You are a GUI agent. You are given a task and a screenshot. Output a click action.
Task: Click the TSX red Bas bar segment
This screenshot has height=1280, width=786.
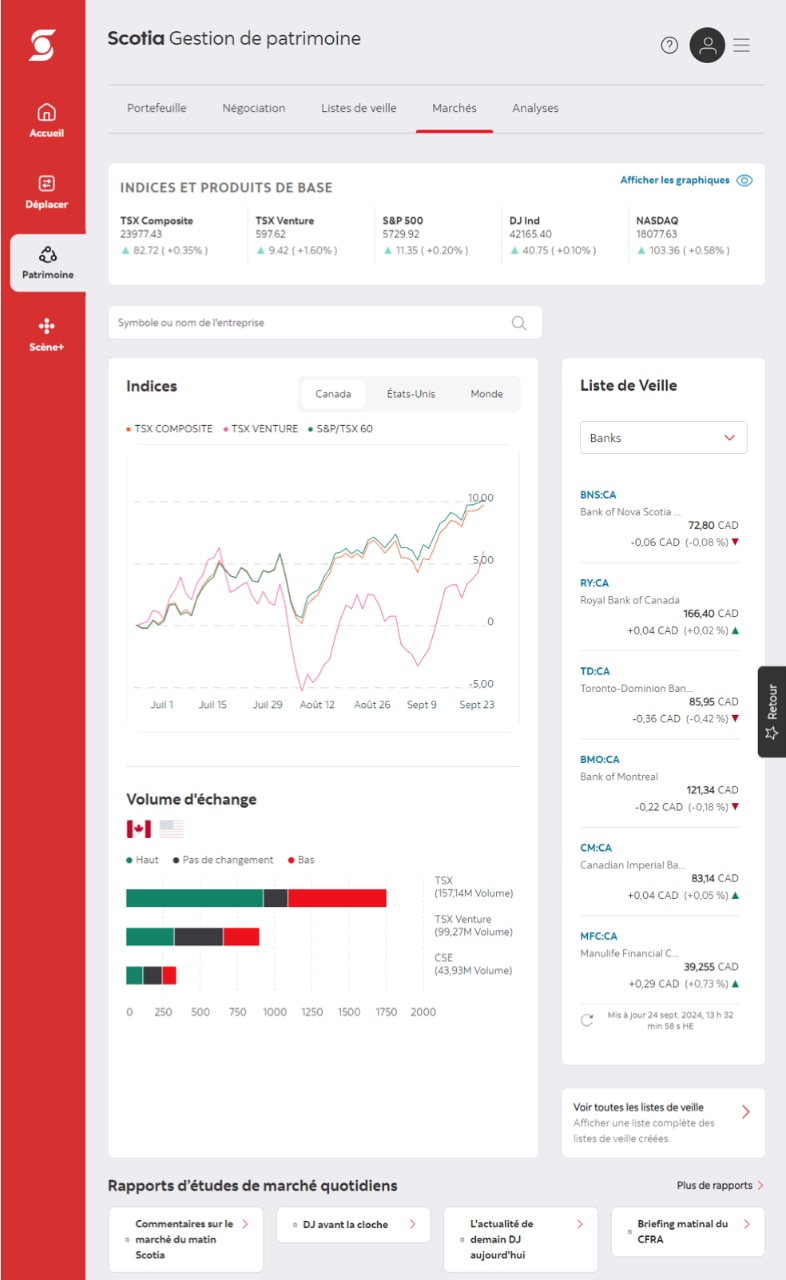point(337,898)
